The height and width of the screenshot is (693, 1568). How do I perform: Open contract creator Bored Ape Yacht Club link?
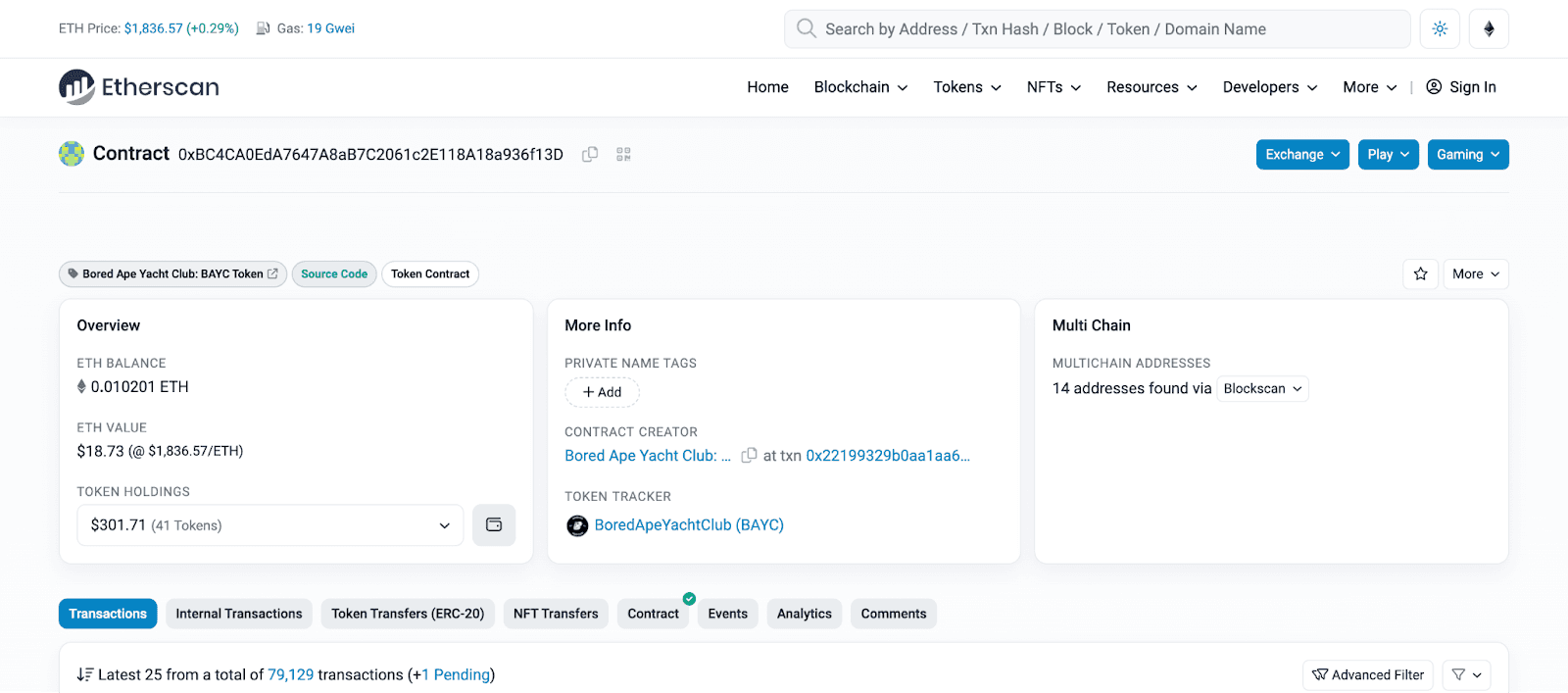point(648,456)
